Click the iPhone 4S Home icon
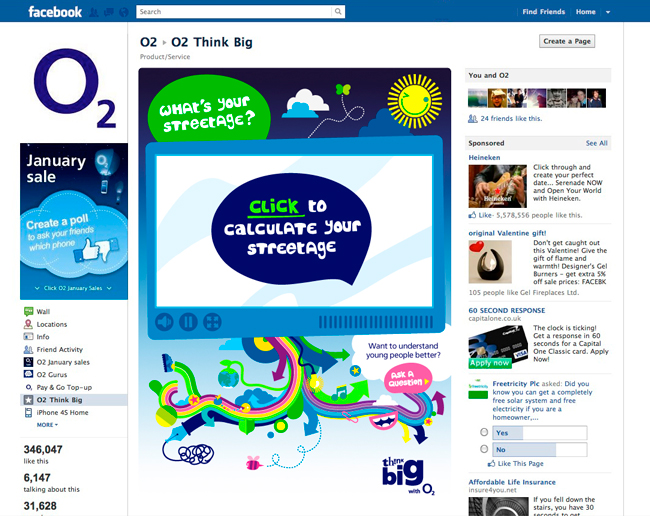 (28, 412)
